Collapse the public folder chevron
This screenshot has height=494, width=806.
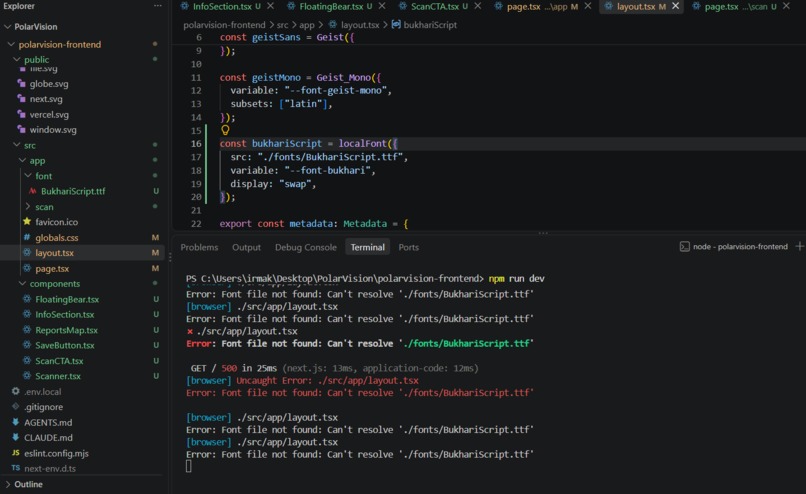click(17, 60)
